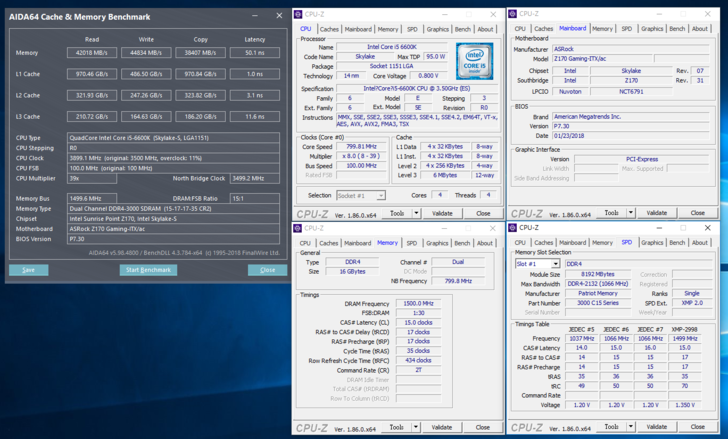Expand the Tools dropdown arrow in the CPU tab window
Viewport: 728px width, 439px height.
[416, 213]
